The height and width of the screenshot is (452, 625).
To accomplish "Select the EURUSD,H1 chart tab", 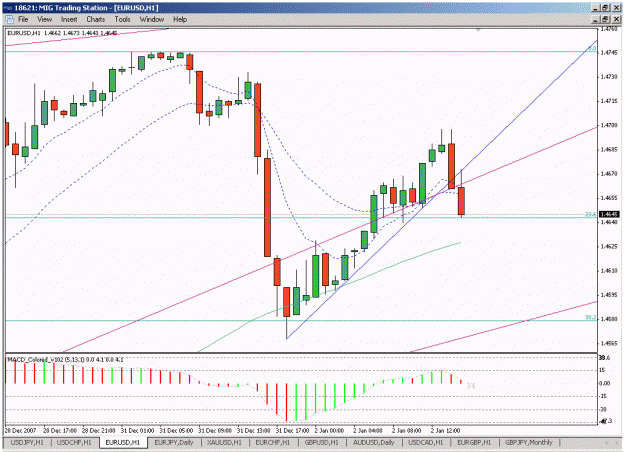I will 123,442.
